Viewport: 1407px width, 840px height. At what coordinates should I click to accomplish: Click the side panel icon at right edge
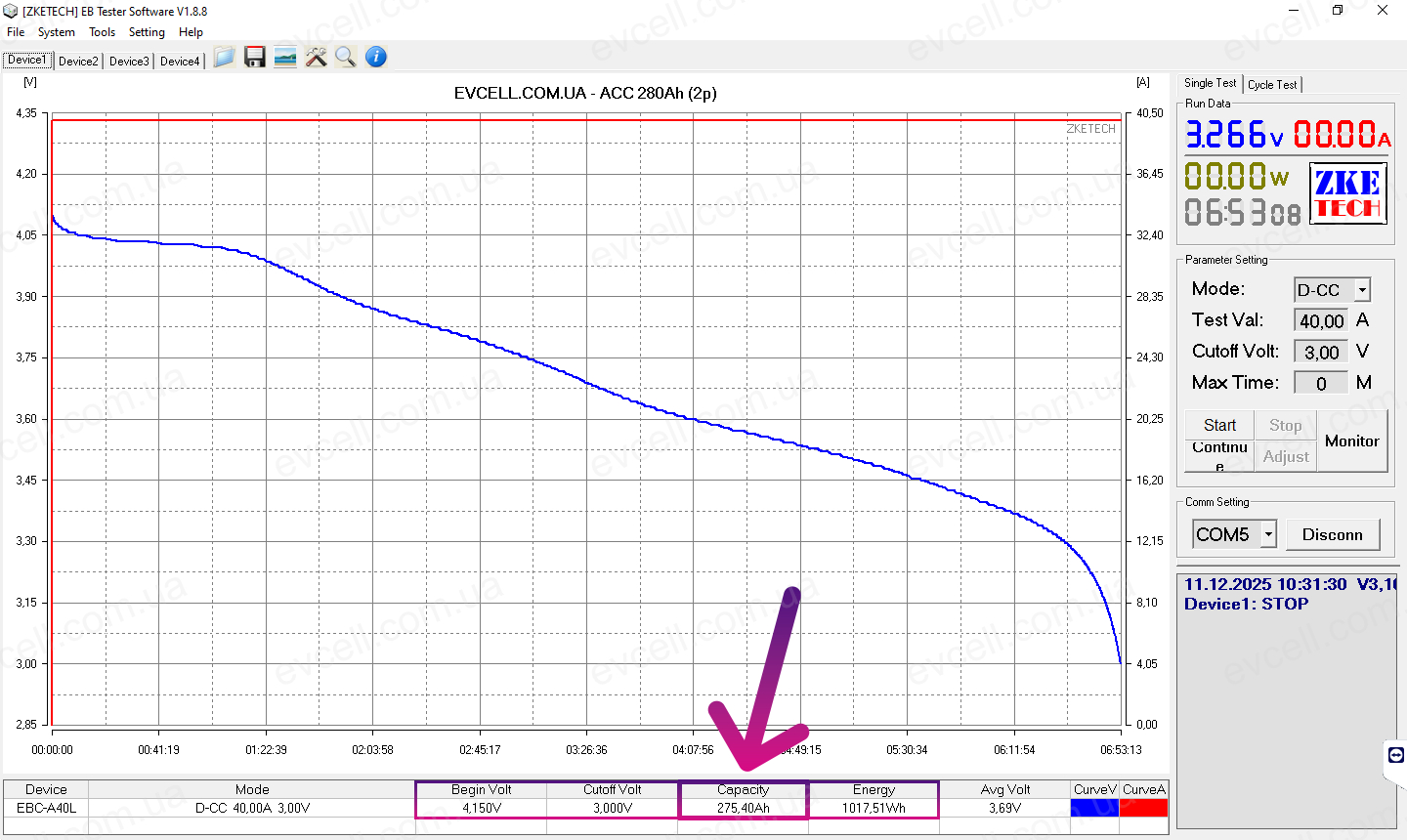(x=1395, y=755)
